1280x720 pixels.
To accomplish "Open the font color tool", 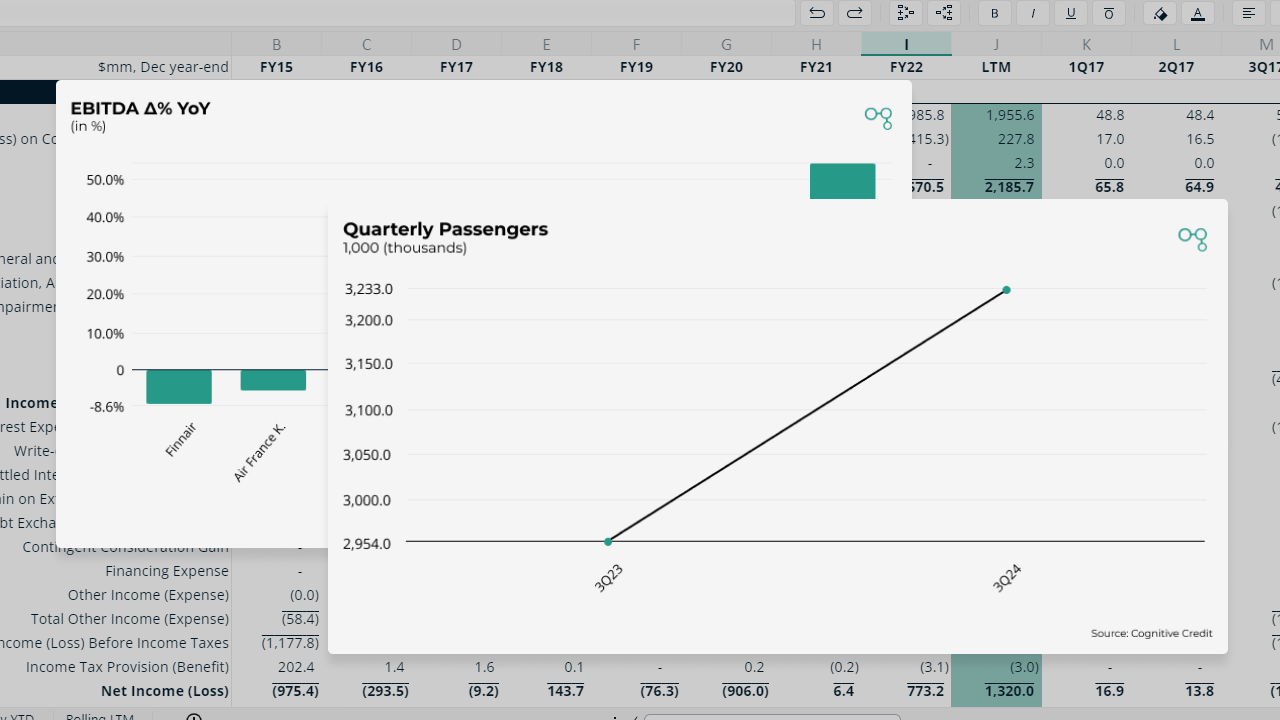I will (1198, 13).
